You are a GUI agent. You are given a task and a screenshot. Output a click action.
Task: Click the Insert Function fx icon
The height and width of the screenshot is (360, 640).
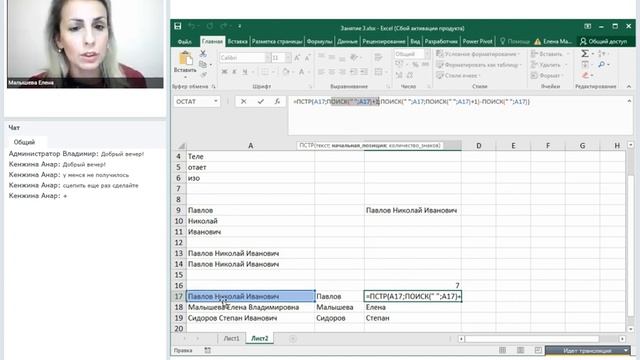point(277,101)
